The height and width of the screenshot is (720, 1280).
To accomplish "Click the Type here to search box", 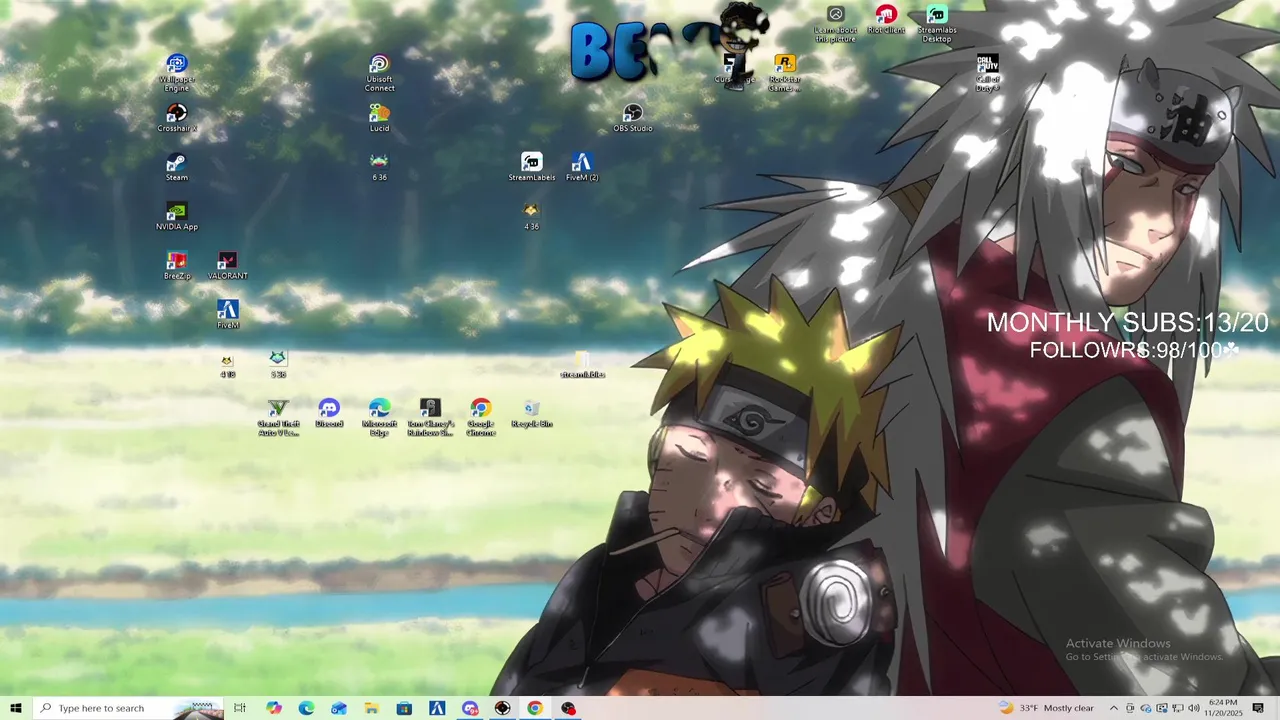I will 128,708.
